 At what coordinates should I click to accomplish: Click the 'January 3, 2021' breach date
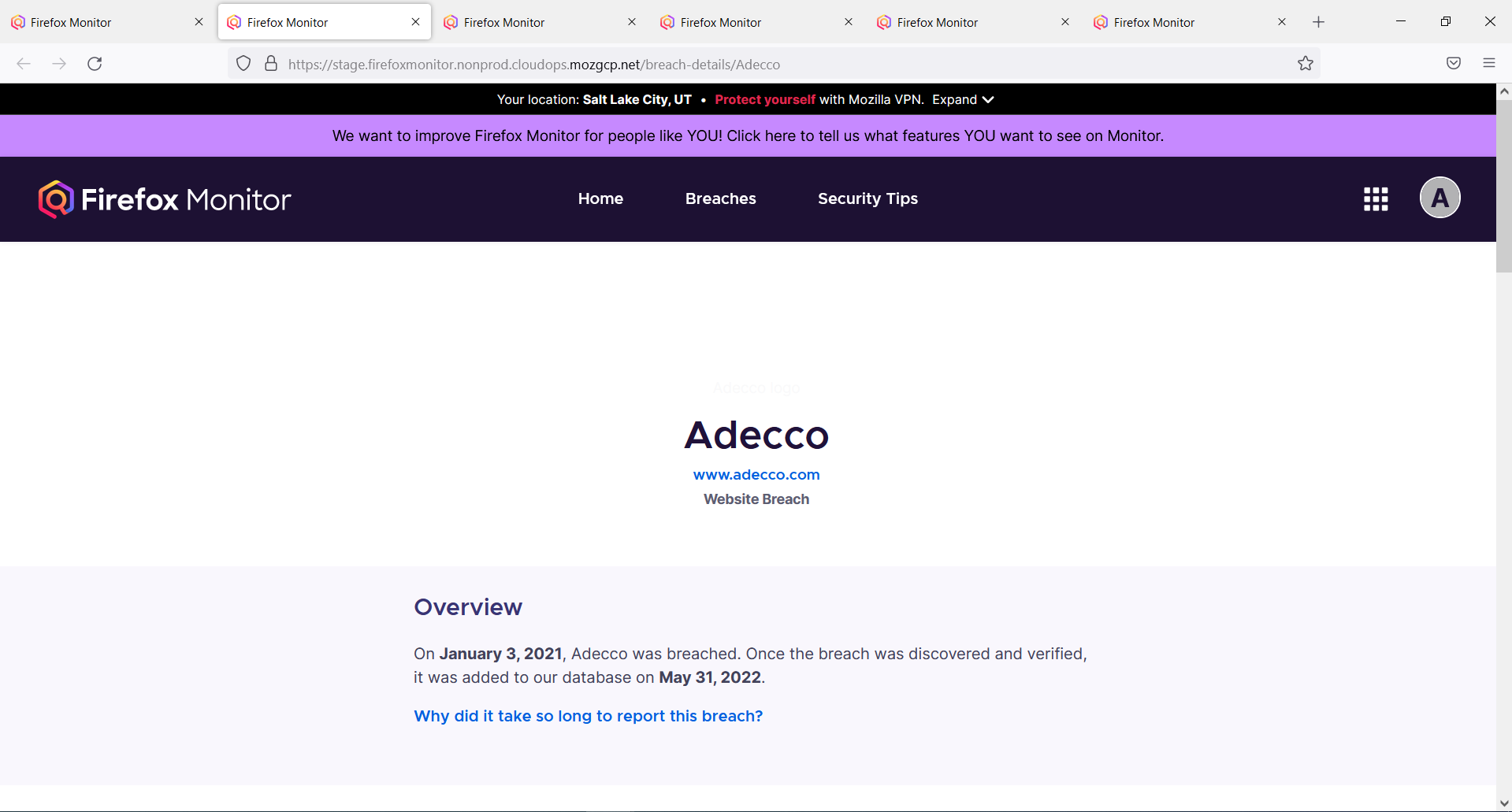click(x=500, y=654)
